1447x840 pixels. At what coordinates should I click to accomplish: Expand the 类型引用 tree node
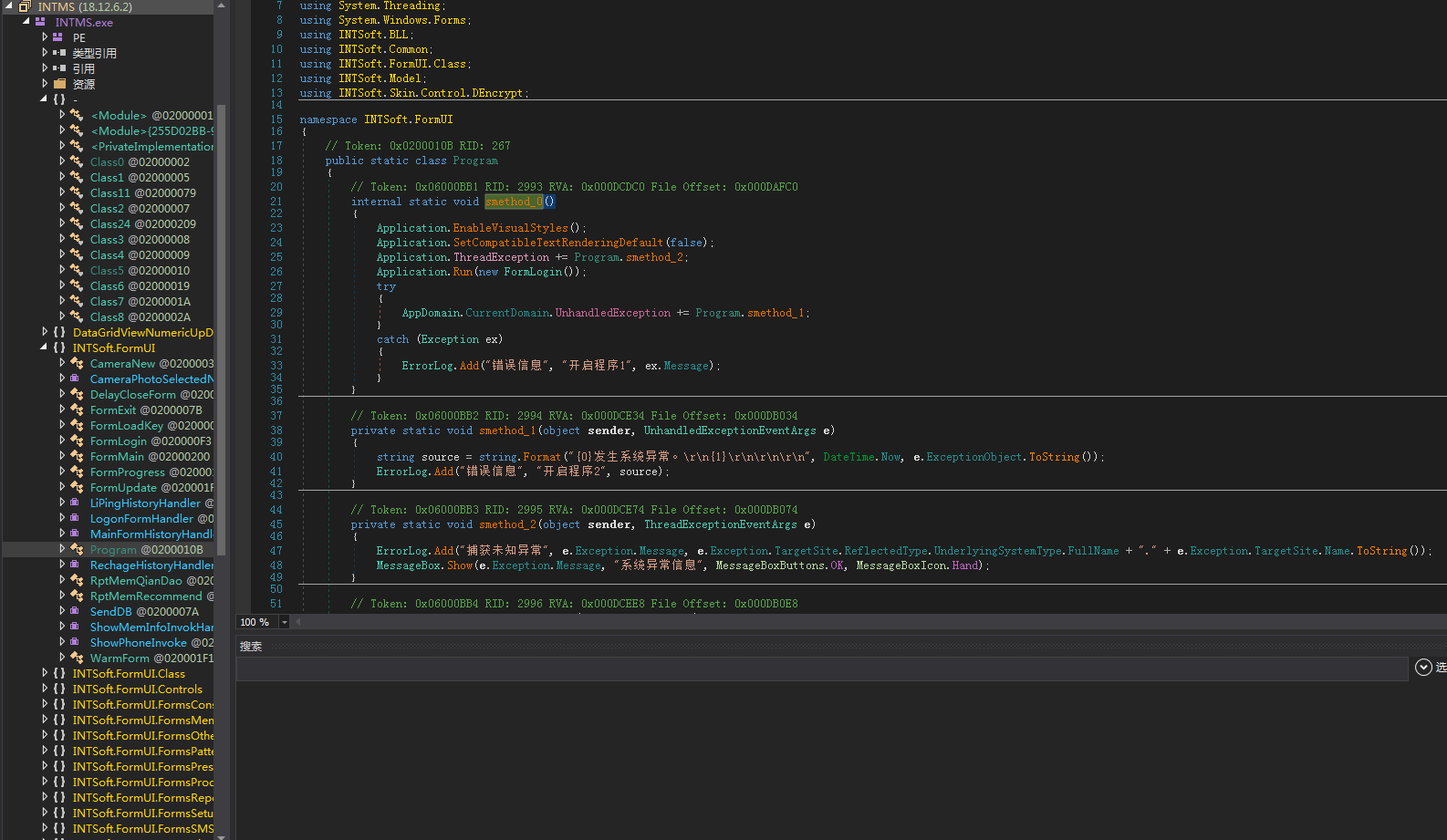tap(45, 53)
